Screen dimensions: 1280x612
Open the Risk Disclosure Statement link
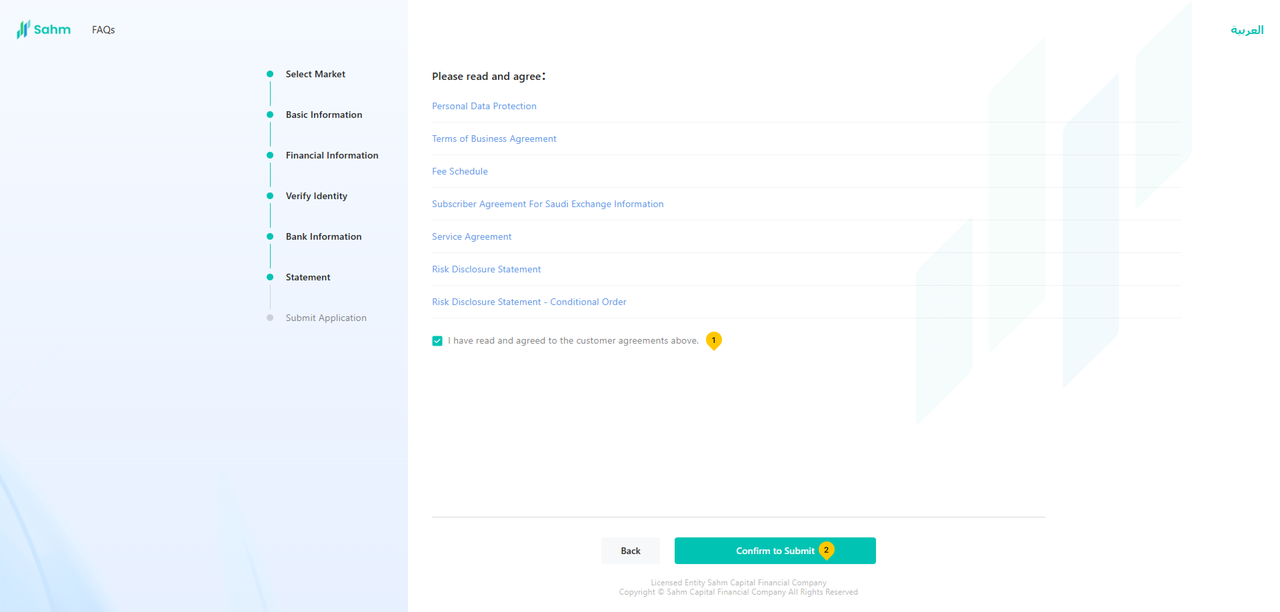pos(486,269)
